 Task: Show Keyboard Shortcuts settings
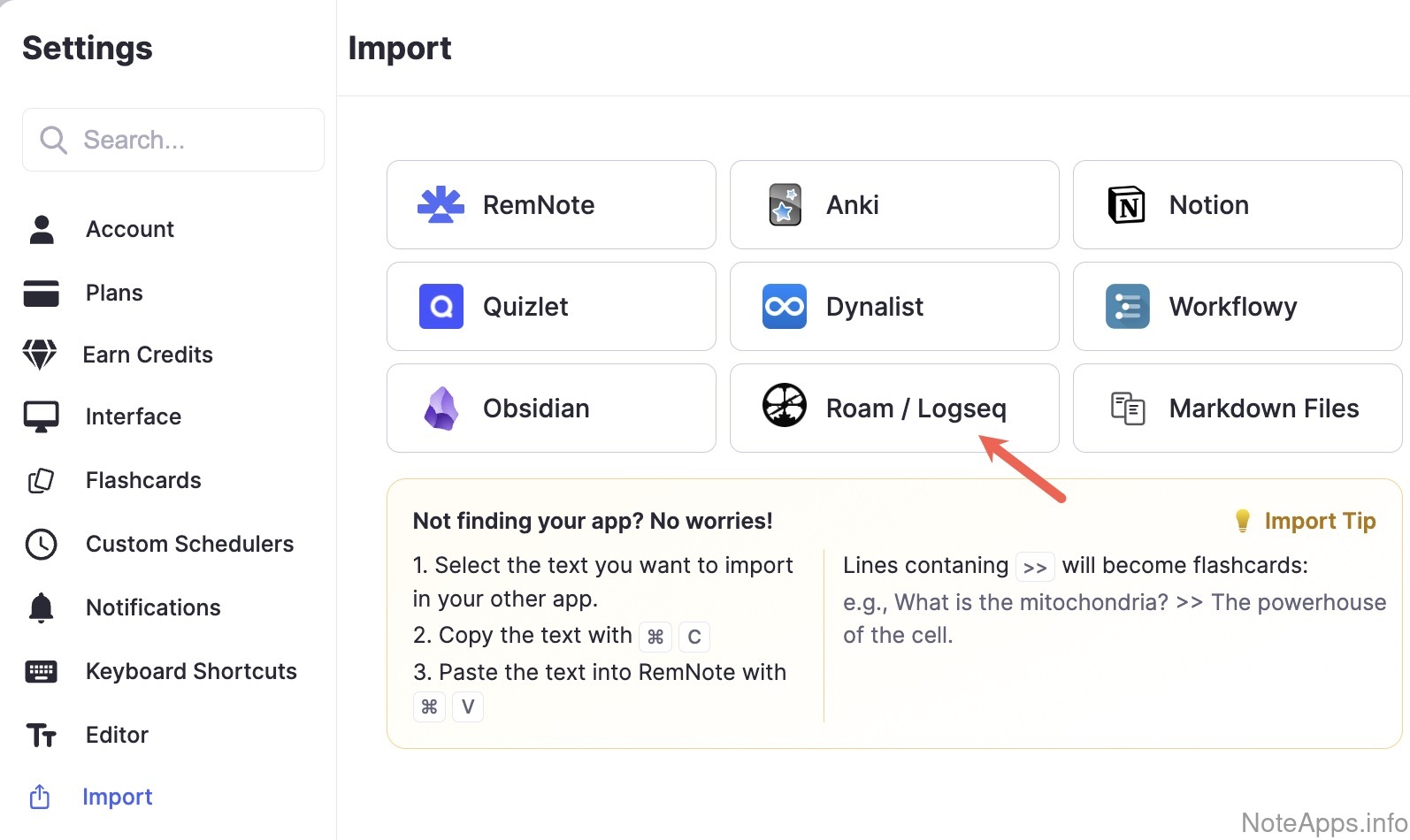[x=191, y=671]
